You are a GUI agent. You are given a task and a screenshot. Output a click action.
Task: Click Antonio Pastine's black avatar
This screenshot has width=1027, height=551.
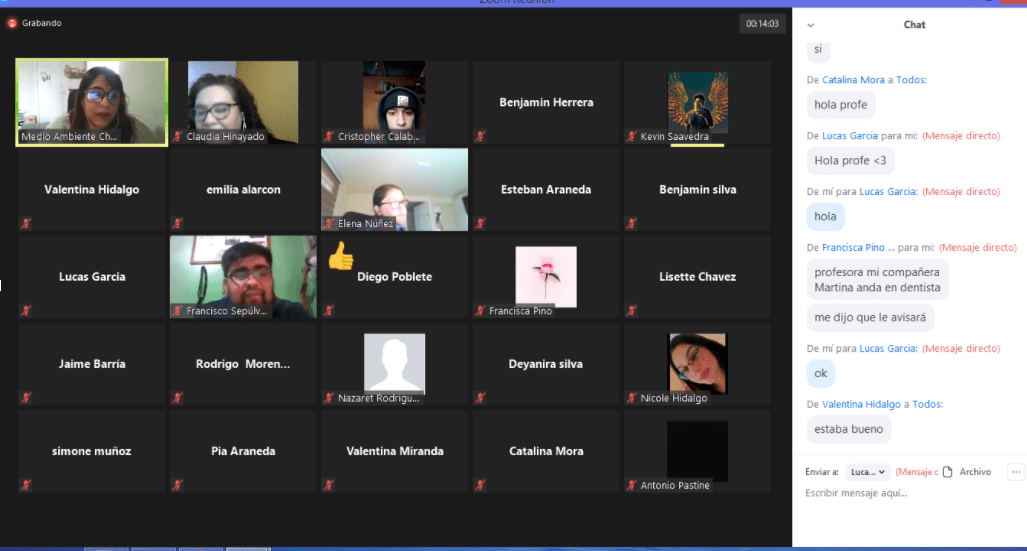(x=698, y=451)
